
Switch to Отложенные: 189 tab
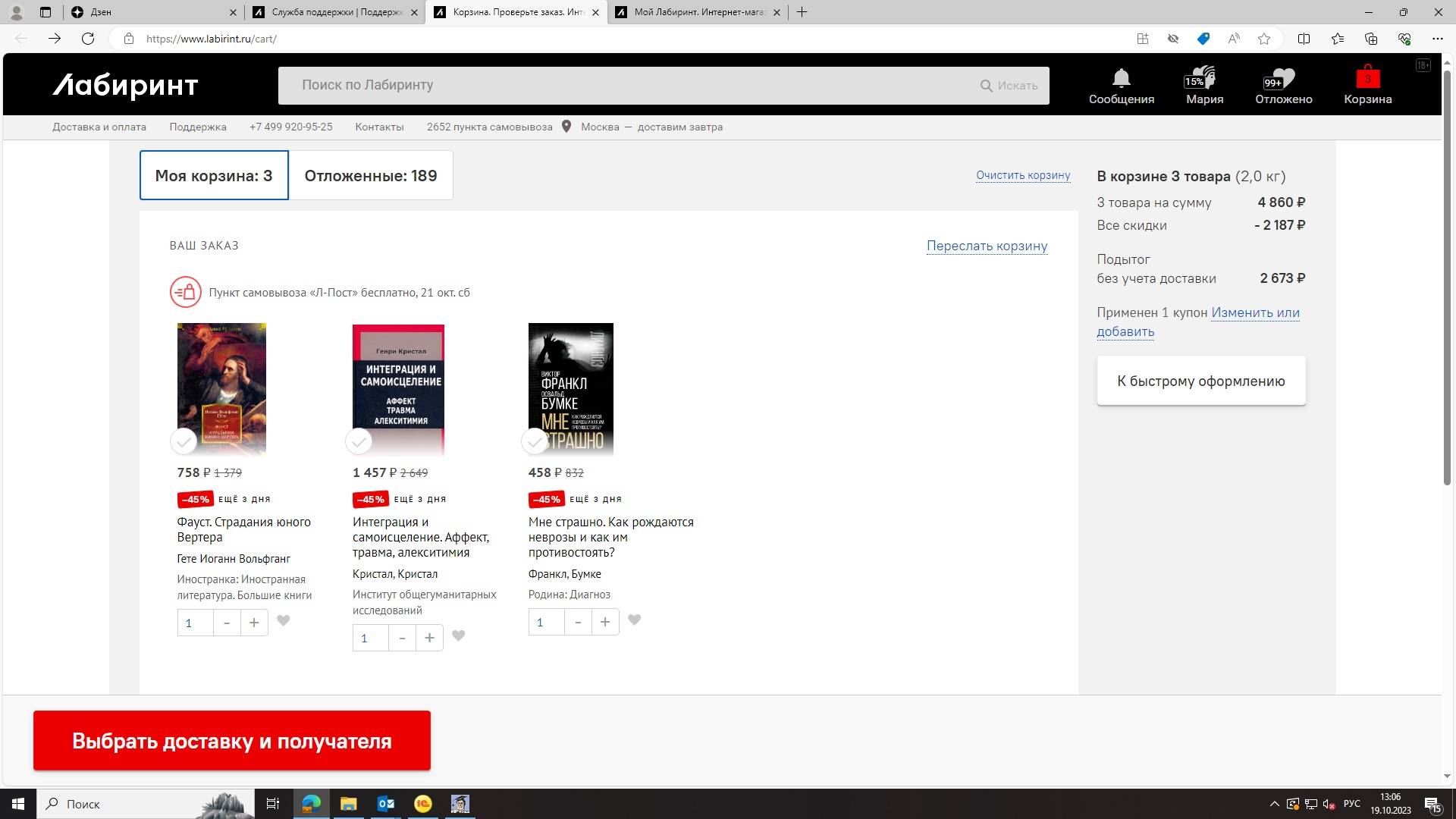pos(371,176)
